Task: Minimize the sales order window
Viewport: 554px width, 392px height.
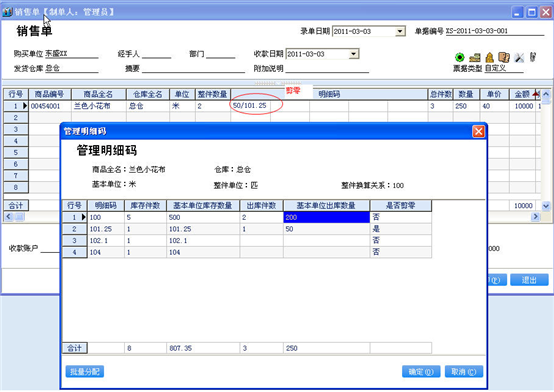Action: pyautogui.click(x=517, y=12)
